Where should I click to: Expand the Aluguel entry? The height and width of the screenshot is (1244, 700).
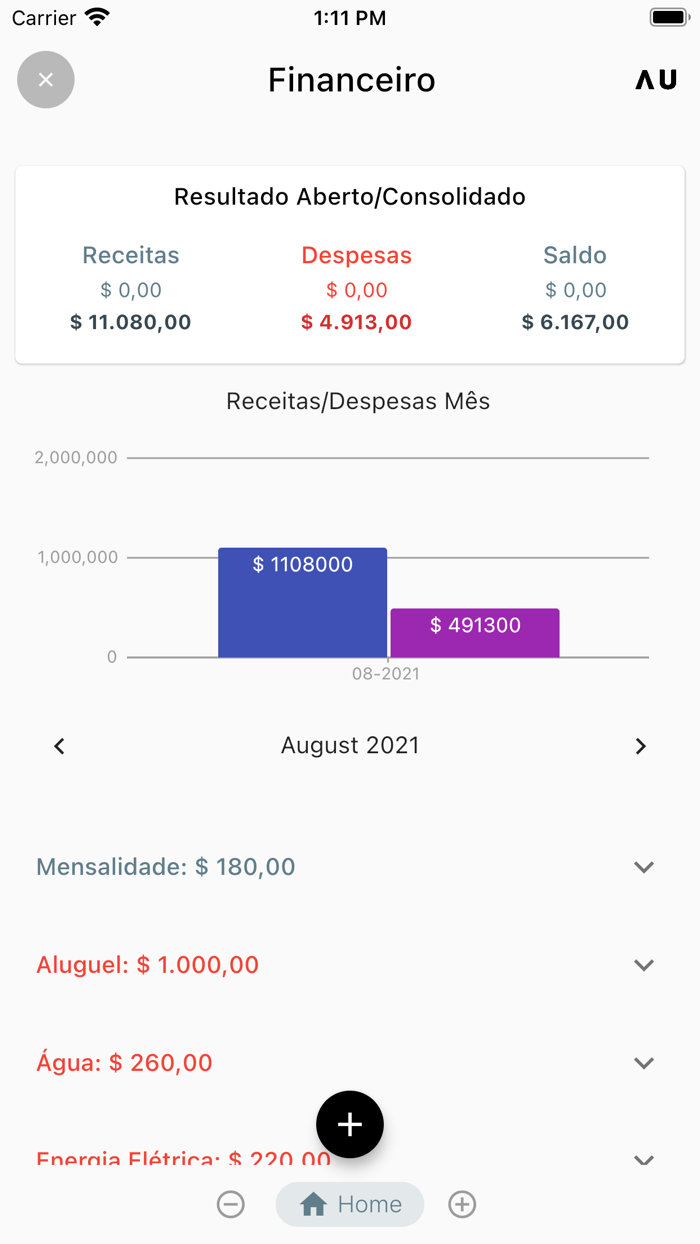pyautogui.click(x=644, y=965)
